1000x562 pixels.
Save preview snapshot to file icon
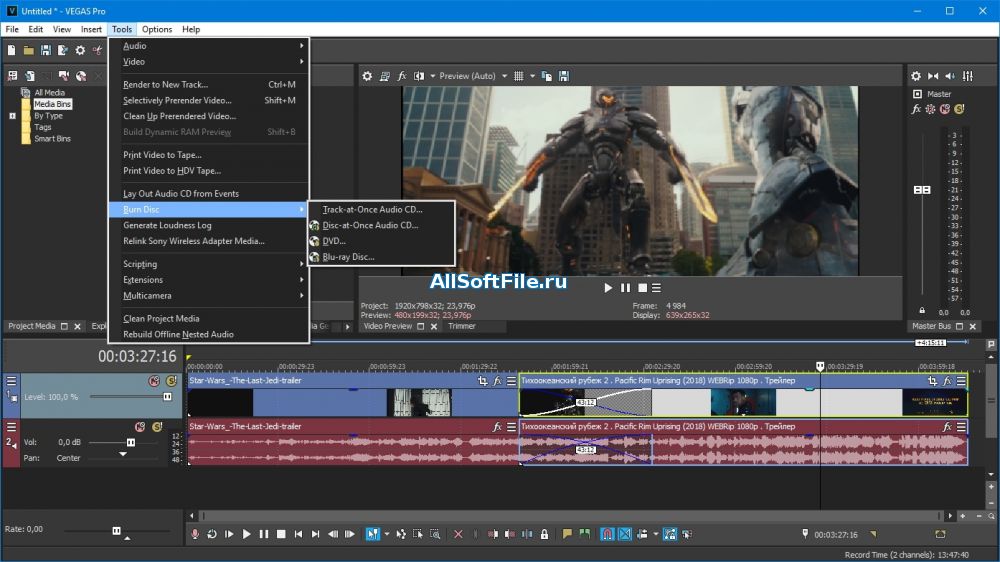[x=564, y=76]
